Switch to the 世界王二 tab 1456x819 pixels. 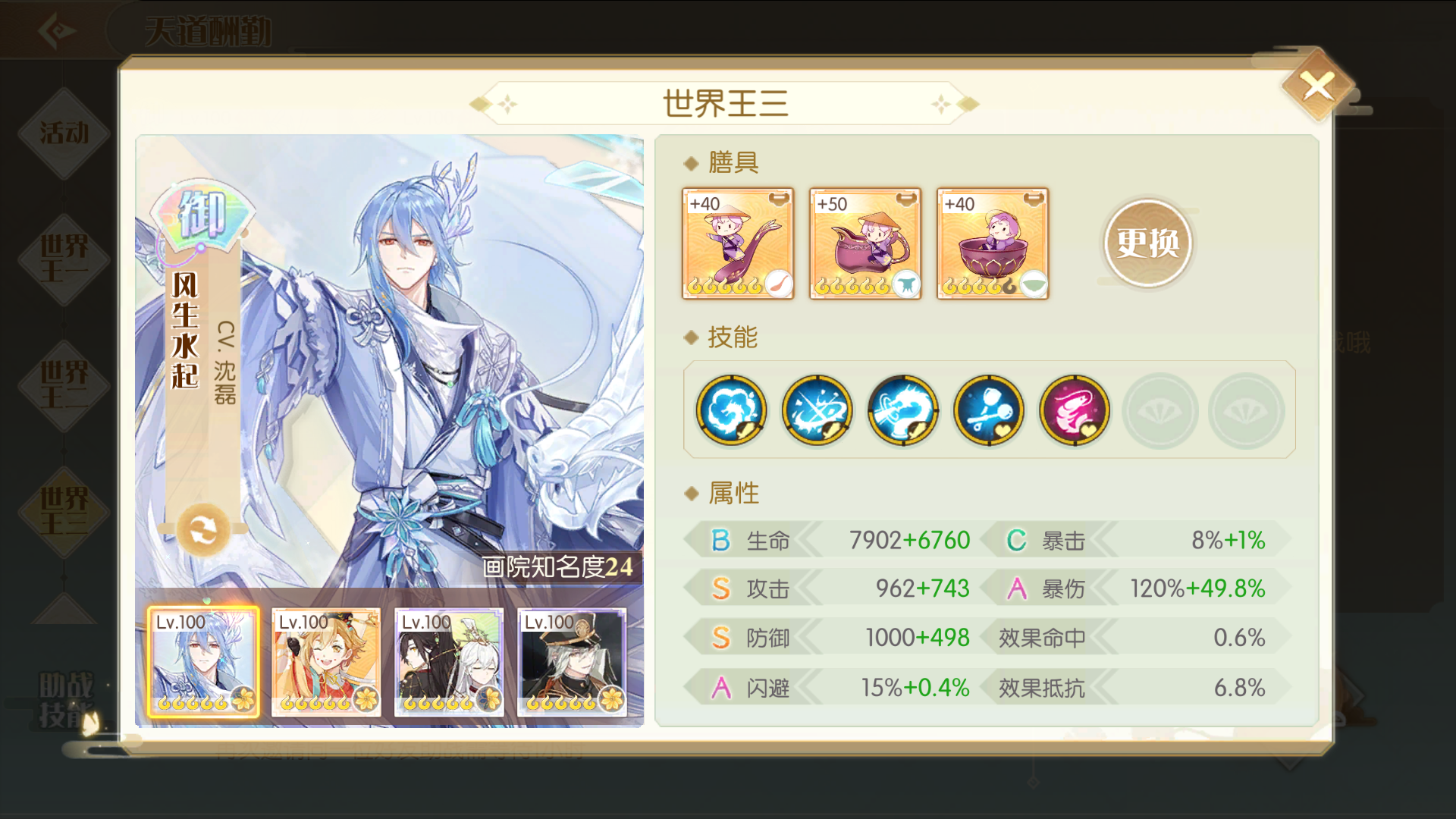(64, 385)
